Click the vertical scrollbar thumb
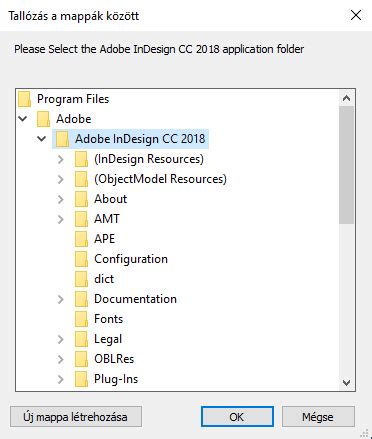 click(x=347, y=165)
